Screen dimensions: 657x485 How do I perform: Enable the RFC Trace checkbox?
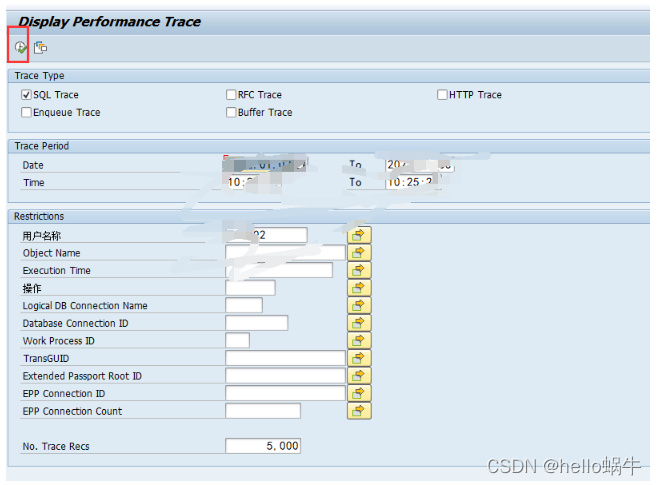231,95
